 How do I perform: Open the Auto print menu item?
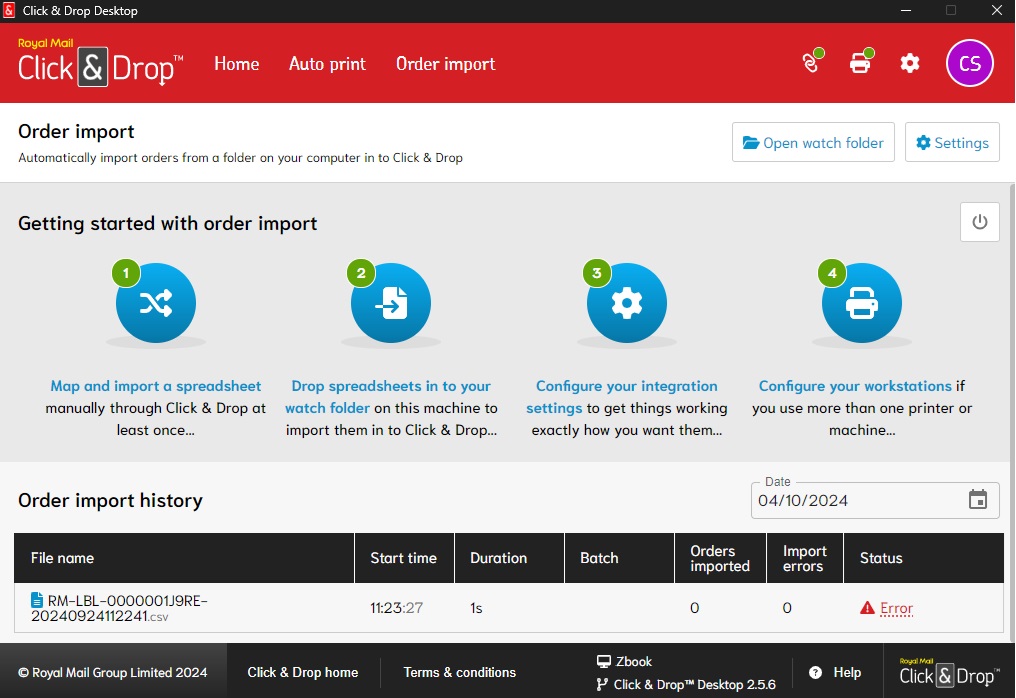click(x=327, y=64)
